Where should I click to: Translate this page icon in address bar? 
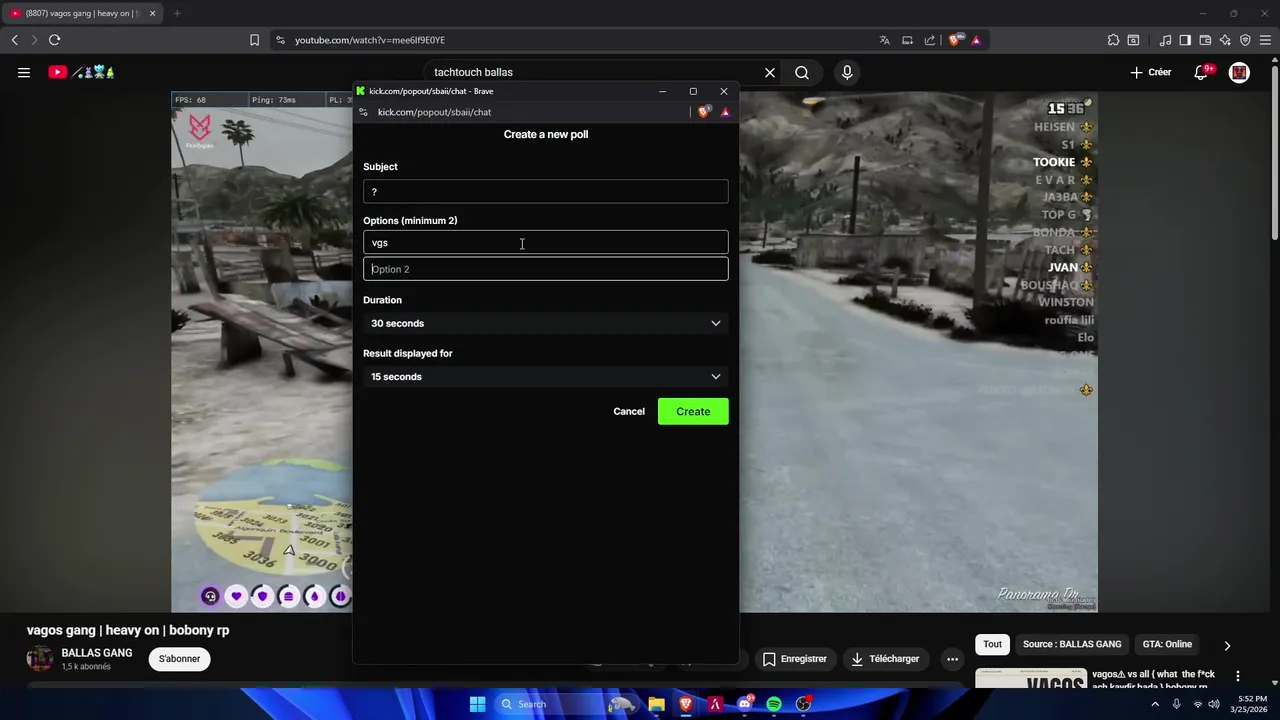point(884,40)
